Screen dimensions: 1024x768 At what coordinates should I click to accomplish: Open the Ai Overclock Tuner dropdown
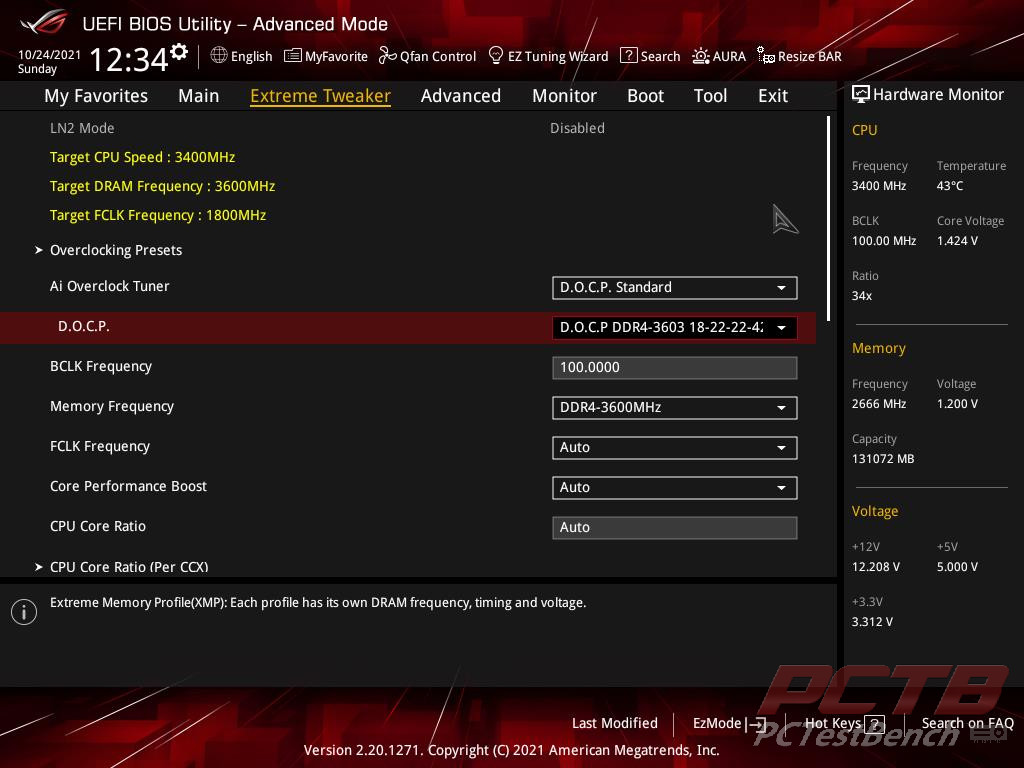pos(675,287)
